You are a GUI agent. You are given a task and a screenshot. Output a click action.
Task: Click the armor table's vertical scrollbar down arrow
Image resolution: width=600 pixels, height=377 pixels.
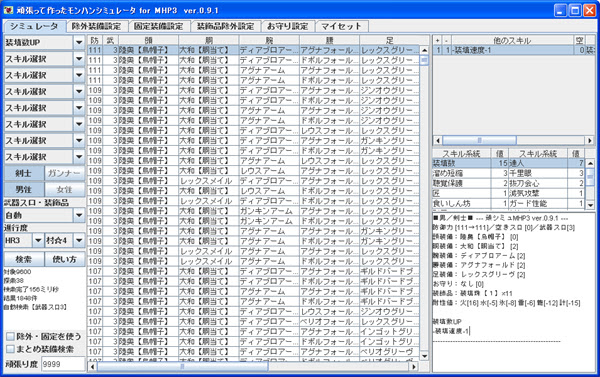pos(424,356)
